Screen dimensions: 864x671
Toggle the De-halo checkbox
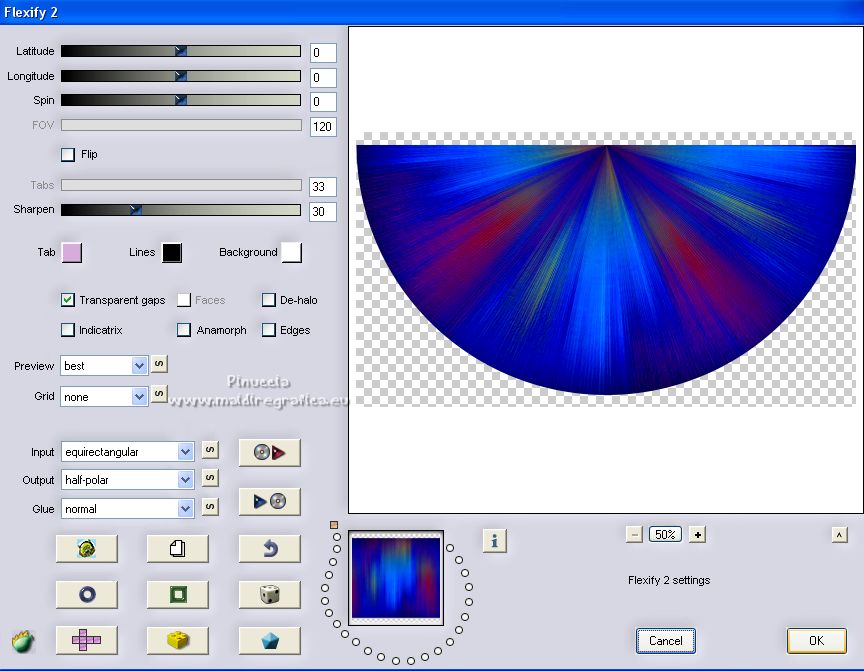pos(269,300)
